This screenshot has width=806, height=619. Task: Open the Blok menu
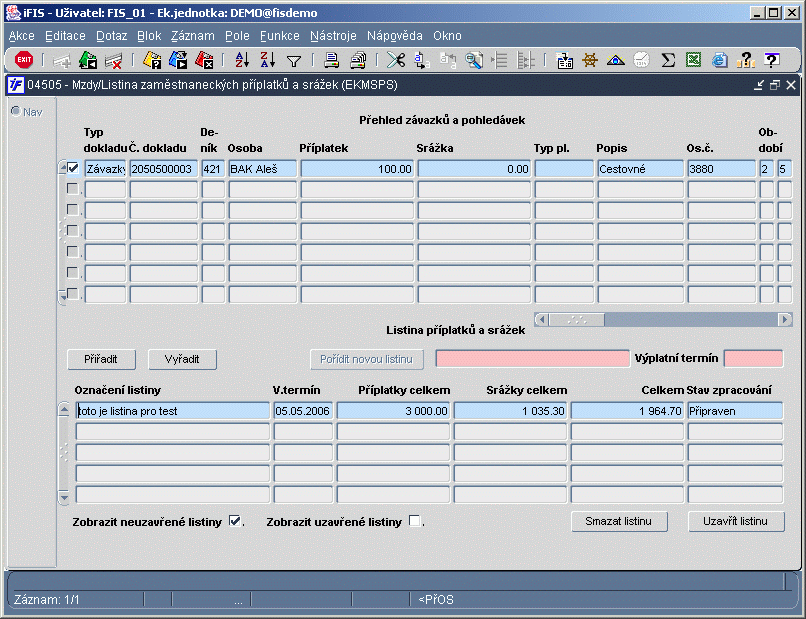click(149, 36)
